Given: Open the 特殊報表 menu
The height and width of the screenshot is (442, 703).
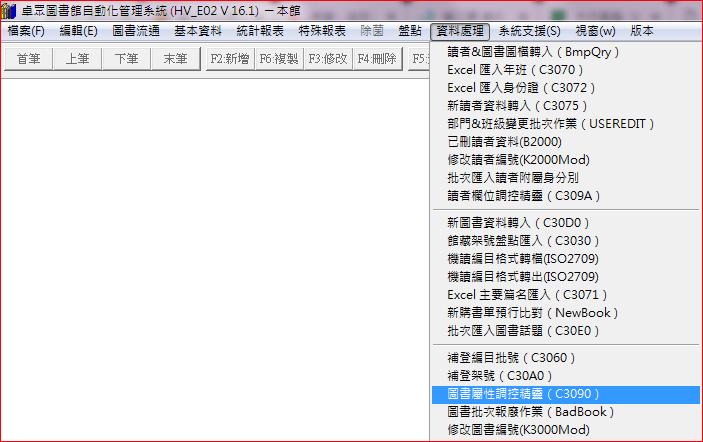Looking at the screenshot, I should 322,31.
